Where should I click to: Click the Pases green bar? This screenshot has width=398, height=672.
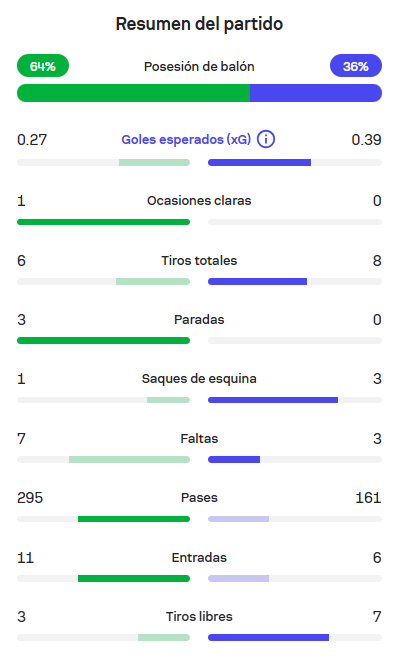click(x=134, y=519)
